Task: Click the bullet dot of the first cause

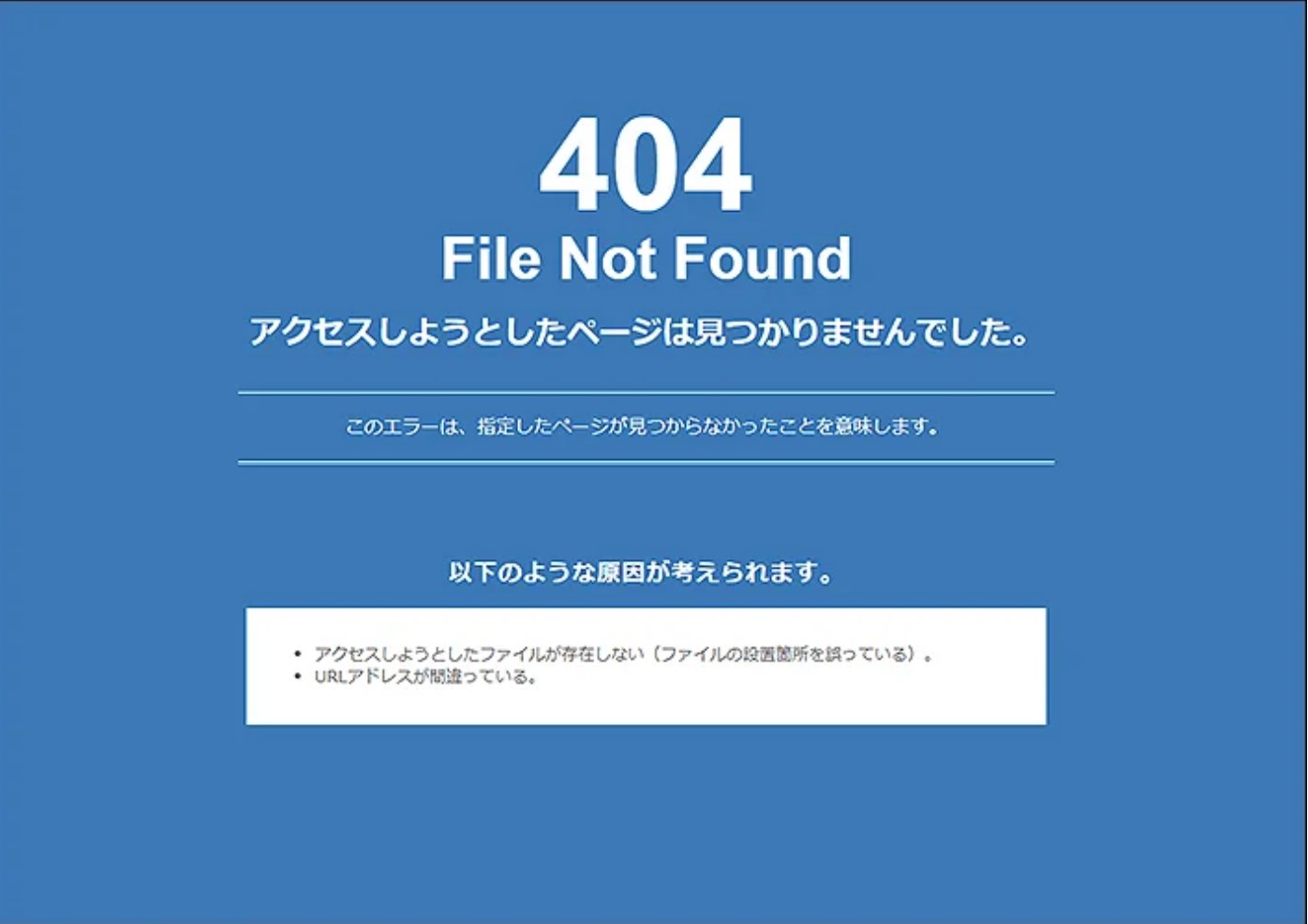Action: pos(298,654)
